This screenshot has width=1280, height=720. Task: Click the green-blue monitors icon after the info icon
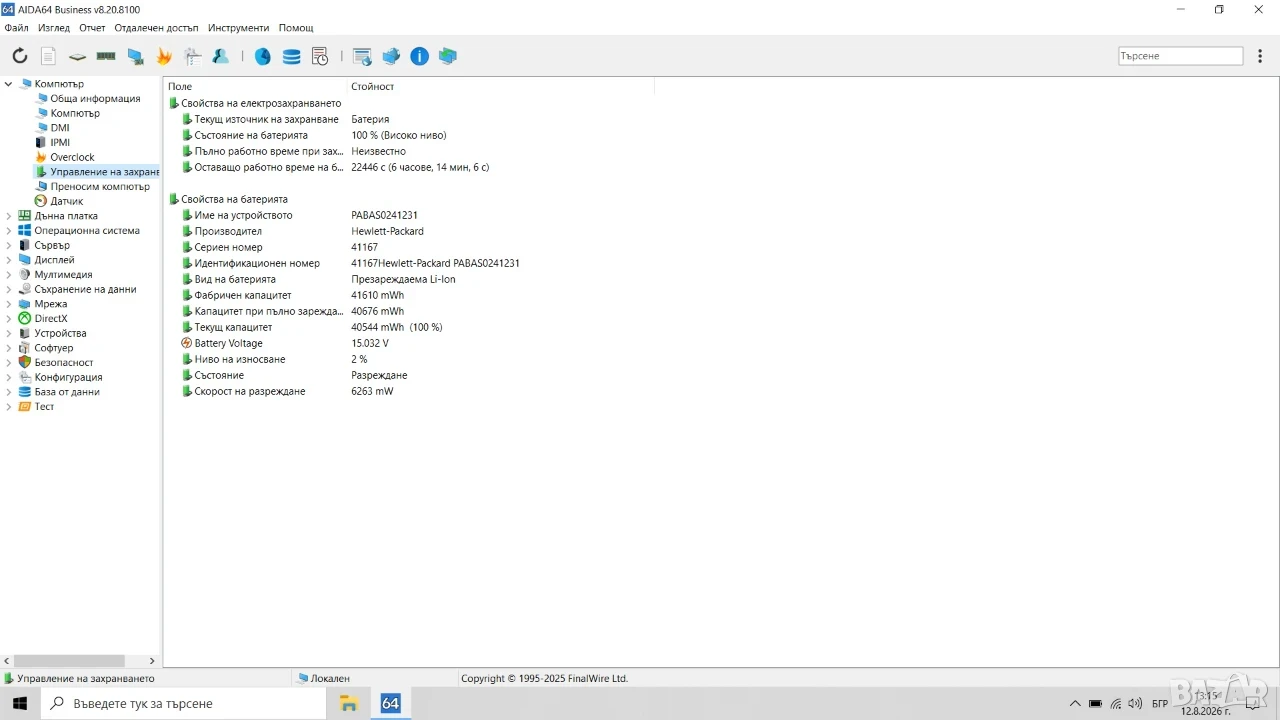(448, 56)
